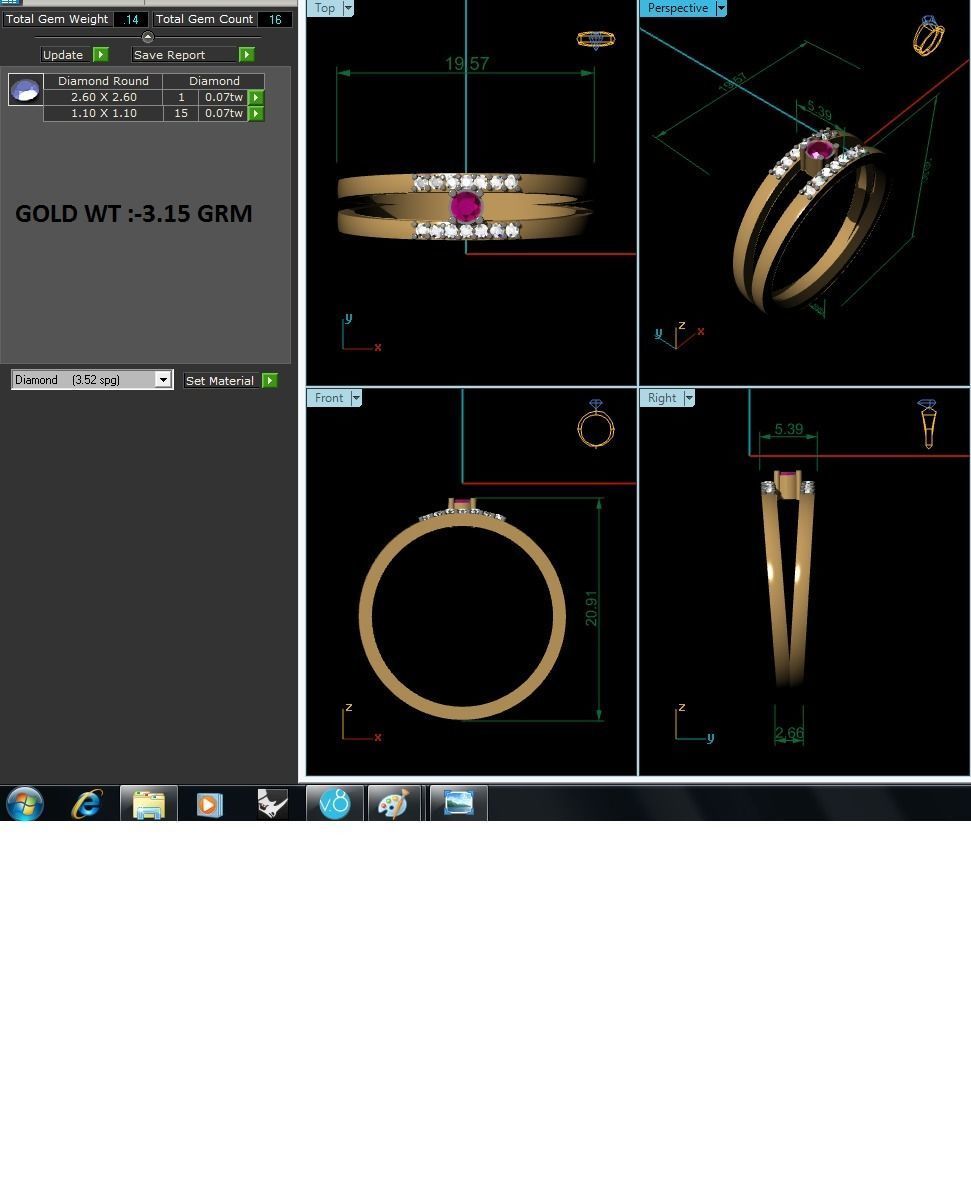Click quantity cell showing 15

[x=181, y=113]
